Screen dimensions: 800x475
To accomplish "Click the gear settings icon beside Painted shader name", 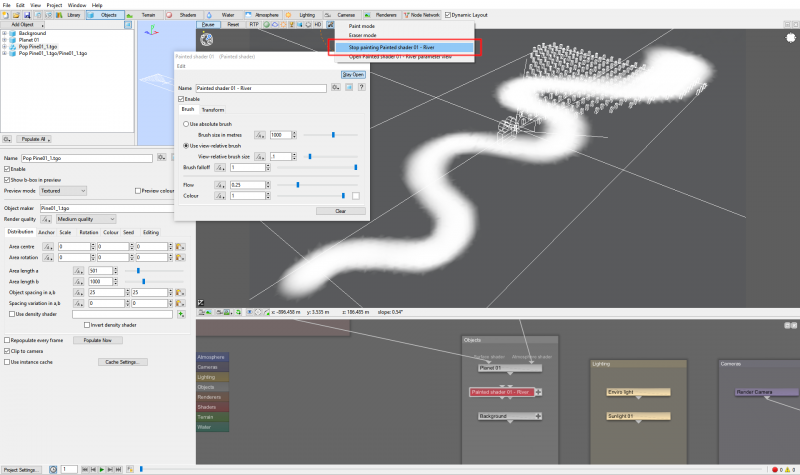I will [x=336, y=87].
